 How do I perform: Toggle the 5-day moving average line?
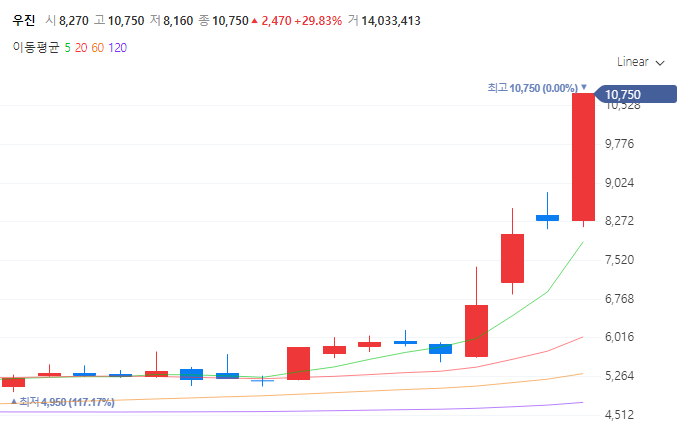click(x=67, y=48)
